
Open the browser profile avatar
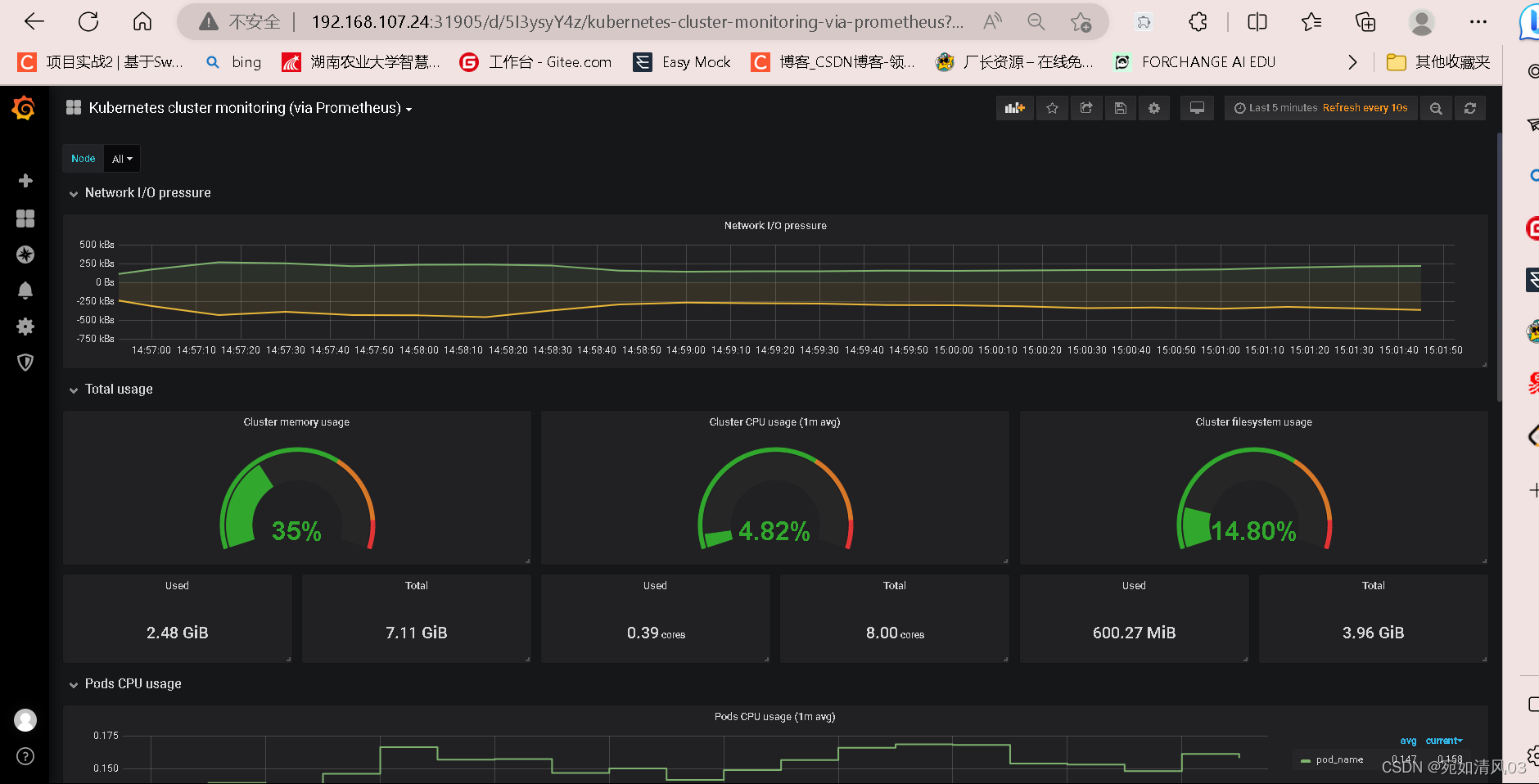coord(1422,22)
